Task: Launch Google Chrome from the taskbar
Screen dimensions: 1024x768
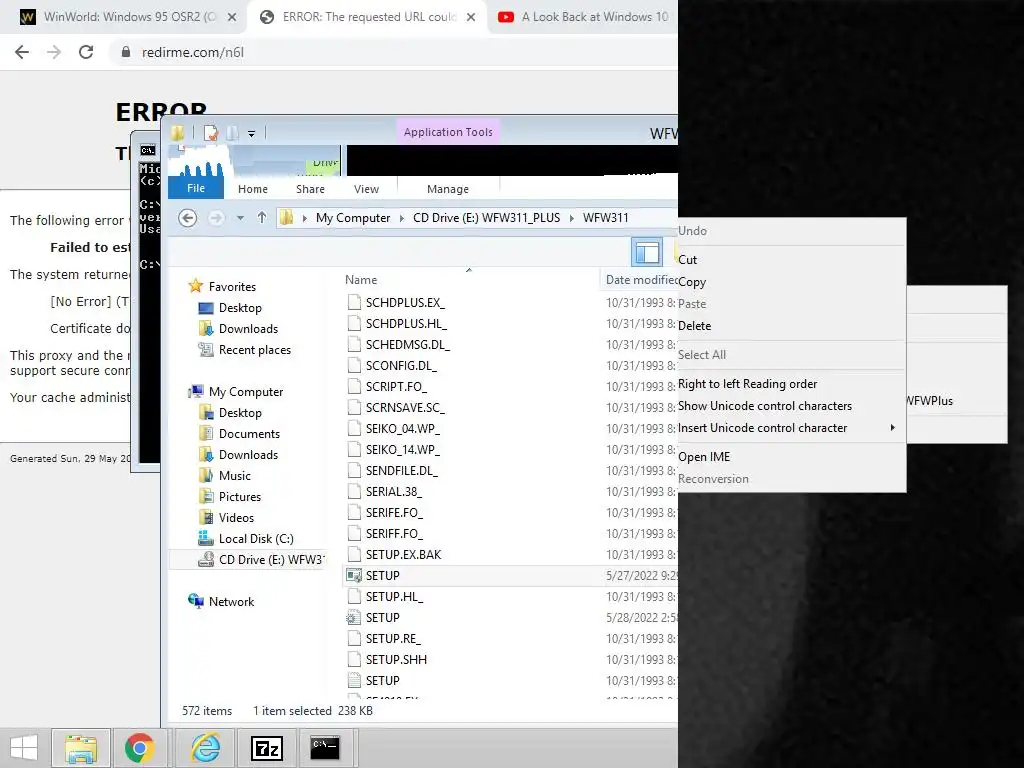Action: (x=140, y=748)
